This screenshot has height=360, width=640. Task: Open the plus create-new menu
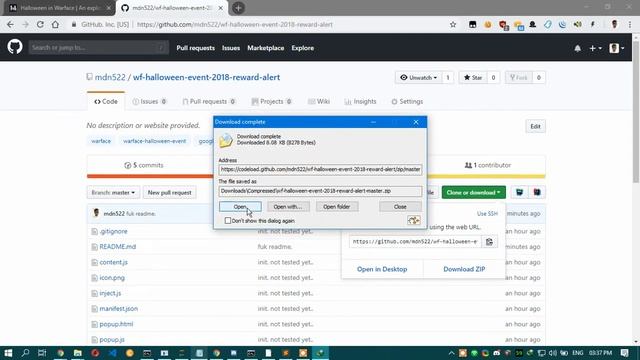click(595, 48)
